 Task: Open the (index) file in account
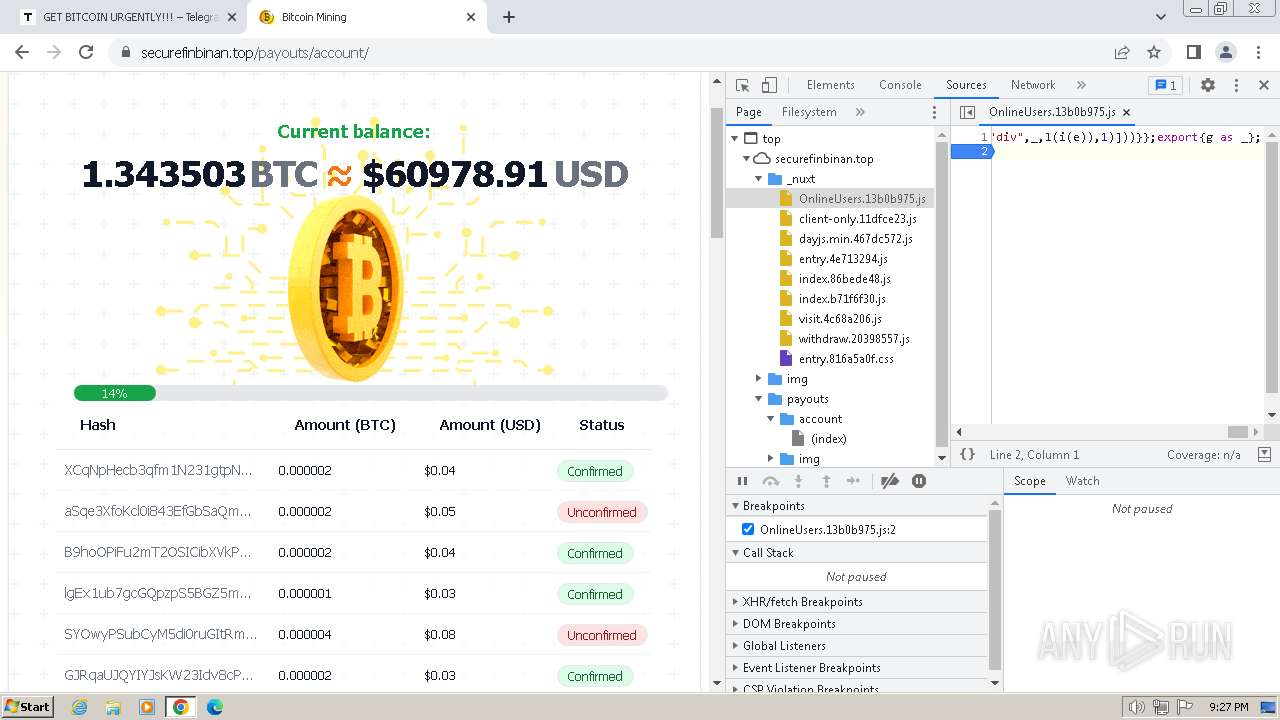pos(828,439)
